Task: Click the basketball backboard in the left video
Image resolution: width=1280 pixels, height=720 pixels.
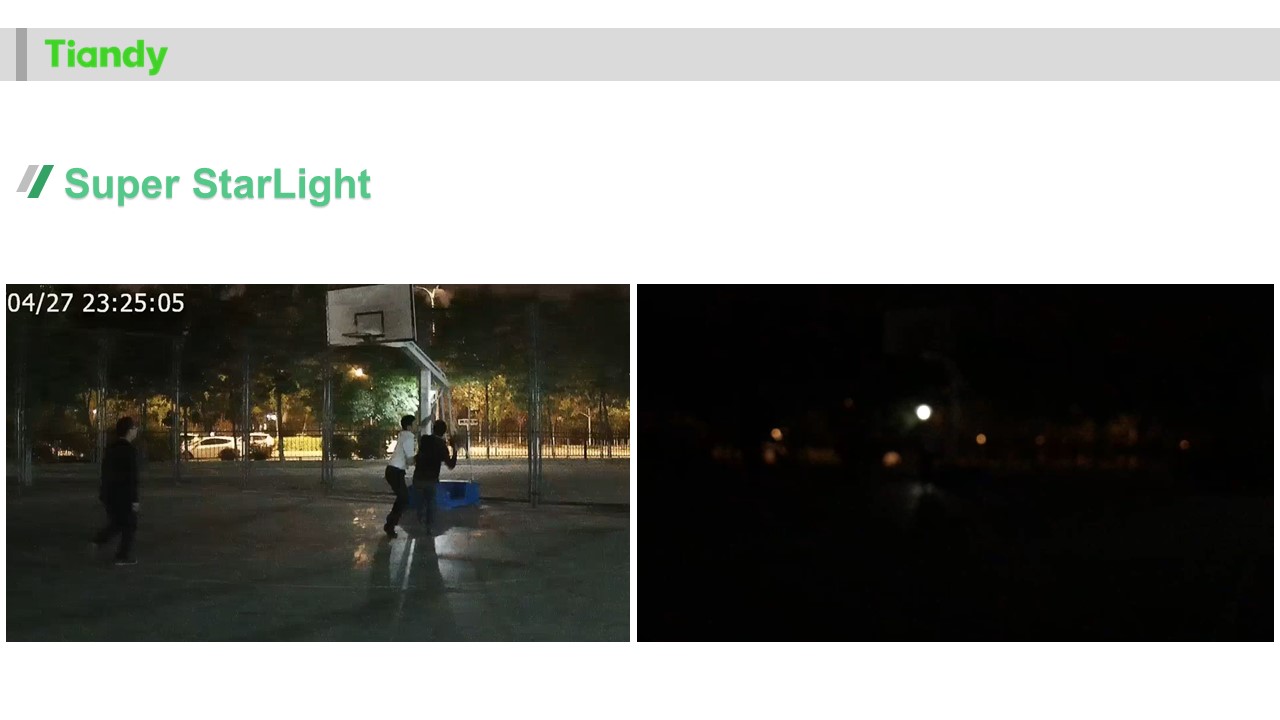Action: tap(371, 315)
